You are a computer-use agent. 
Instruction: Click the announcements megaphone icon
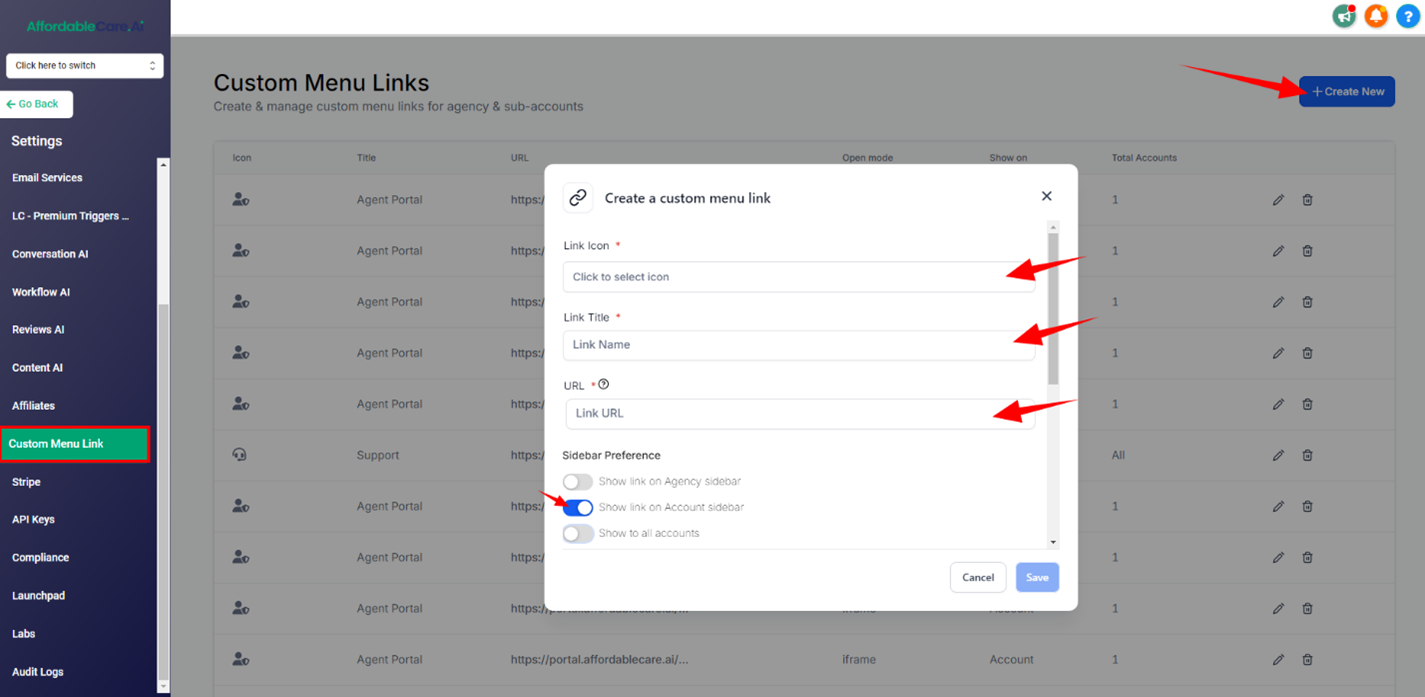(1344, 16)
